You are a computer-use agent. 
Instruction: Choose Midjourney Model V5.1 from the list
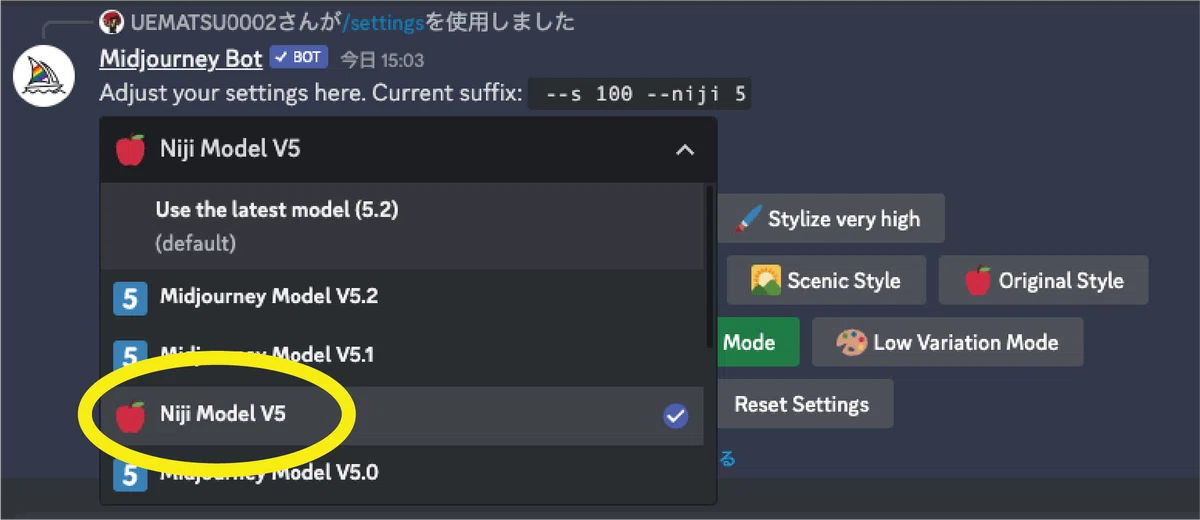[402, 355]
